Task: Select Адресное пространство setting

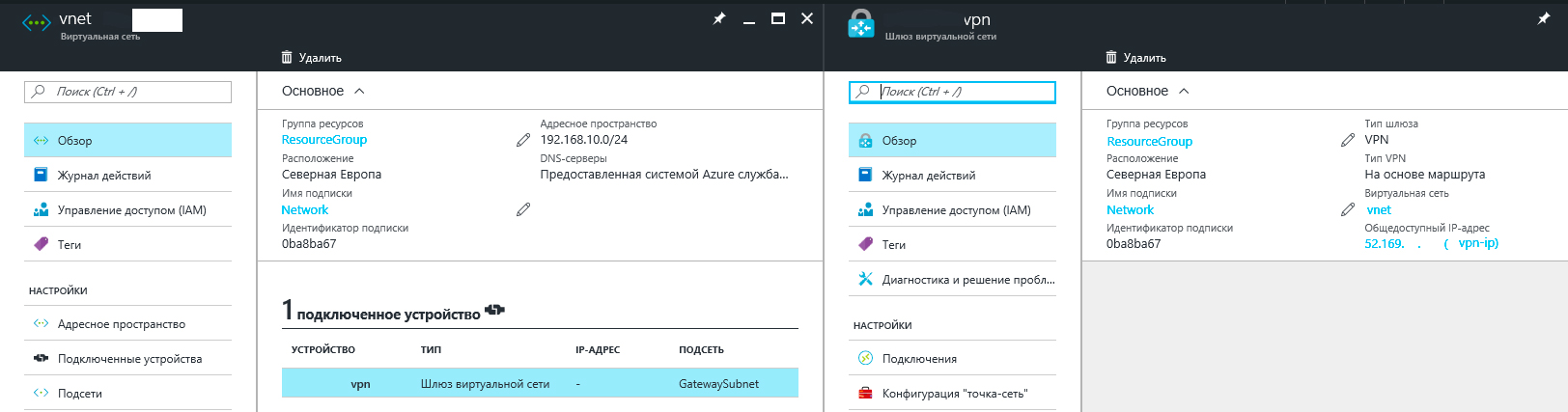Action: [122, 324]
